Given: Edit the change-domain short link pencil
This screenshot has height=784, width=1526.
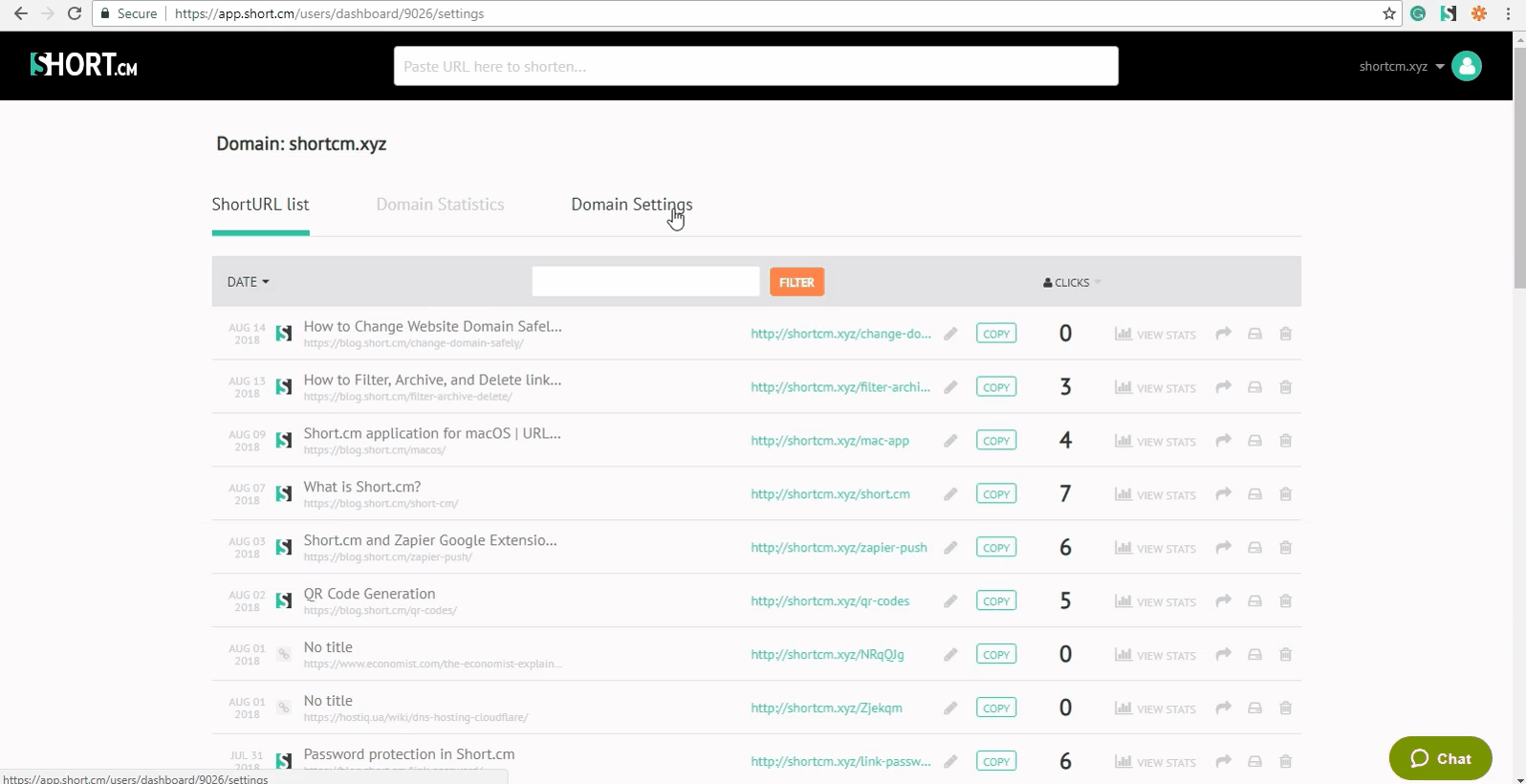Looking at the screenshot, I should [950, 334].
